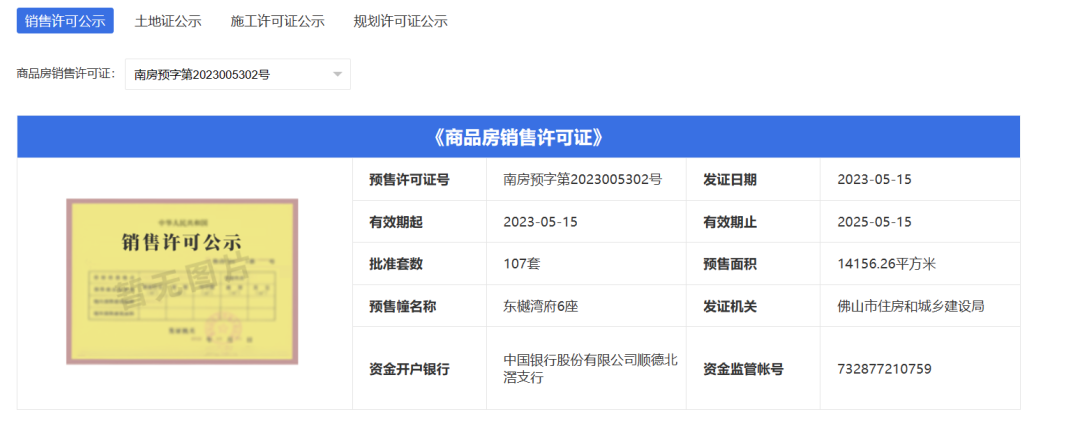Click the account number 732877210759
The height and width of the screenshot is (428, 1080).
884,369
